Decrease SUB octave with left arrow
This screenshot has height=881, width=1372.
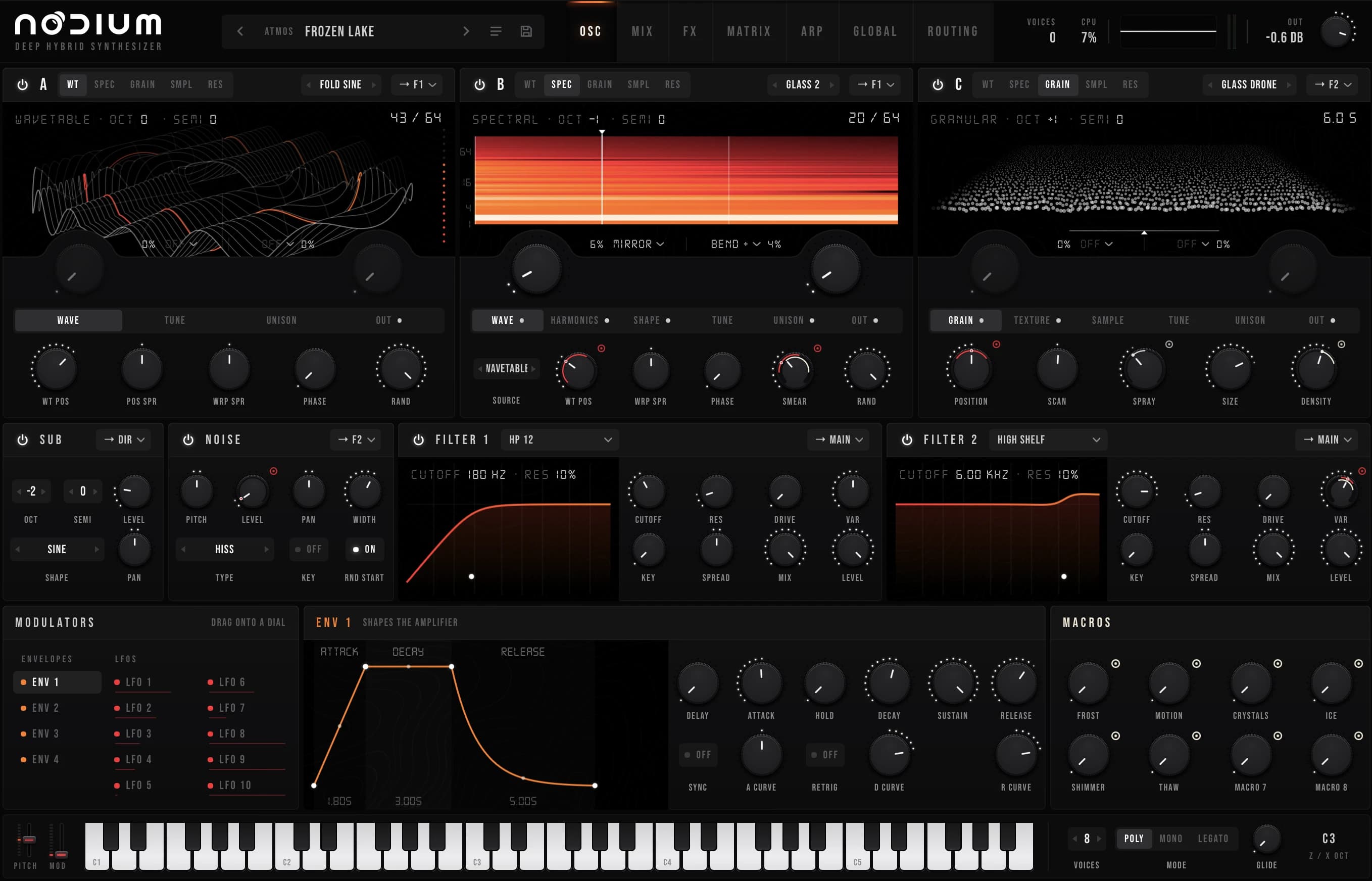tap(19, 492)
